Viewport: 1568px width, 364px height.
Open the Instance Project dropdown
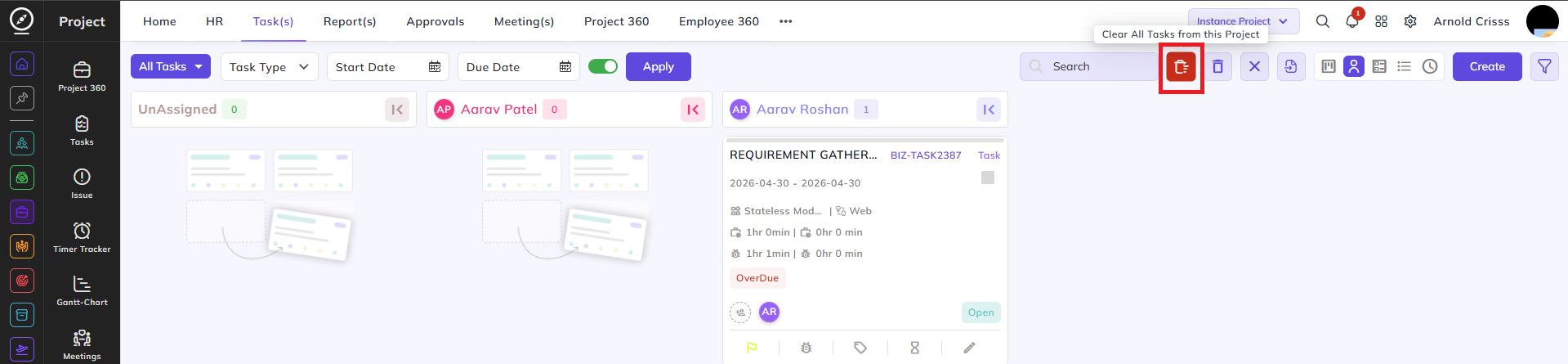(1243, 21)
